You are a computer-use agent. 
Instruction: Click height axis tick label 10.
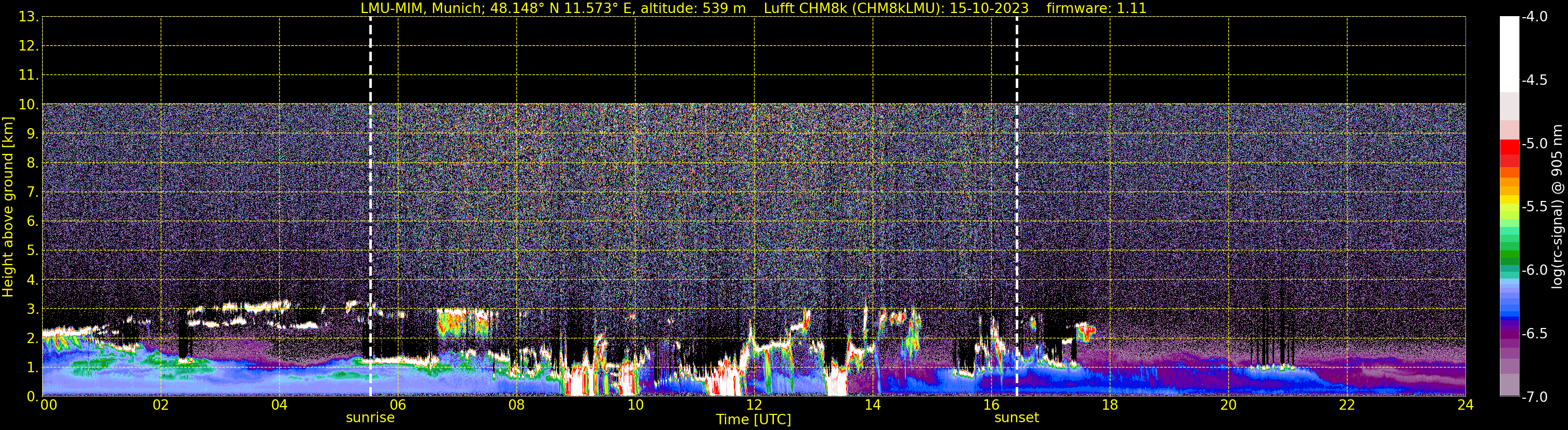(x=28, y=105)
